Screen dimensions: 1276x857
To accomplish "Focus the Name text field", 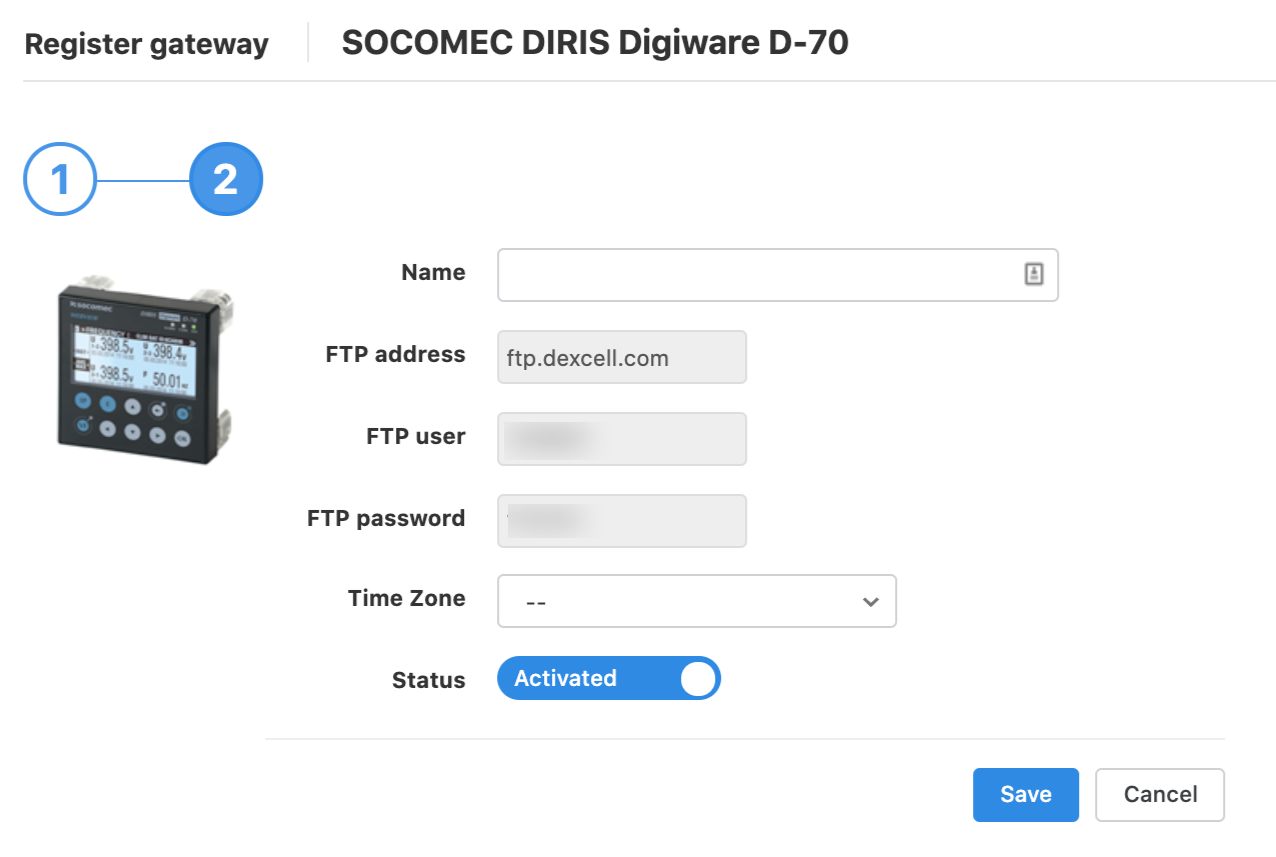I will (778, 275).
